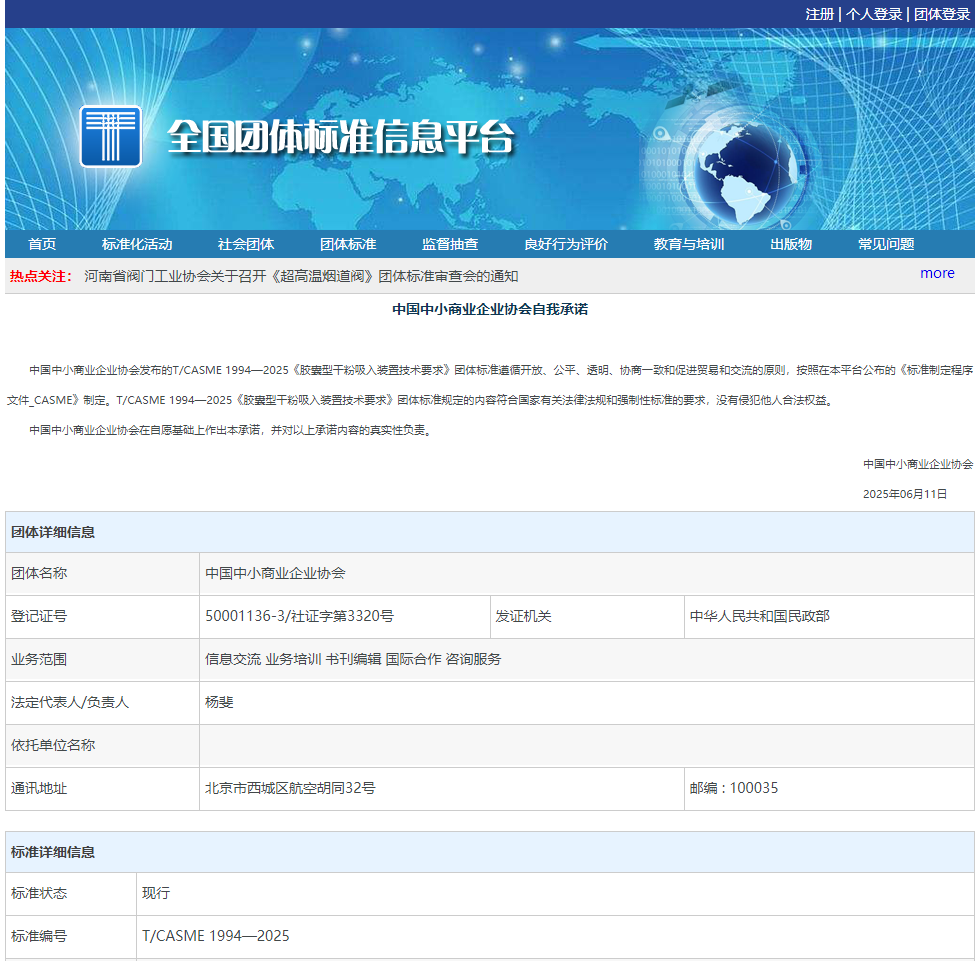The image size is (979, 961).
Task: Click the 团体详细信息 section header
Action: (x=53, y=532)
